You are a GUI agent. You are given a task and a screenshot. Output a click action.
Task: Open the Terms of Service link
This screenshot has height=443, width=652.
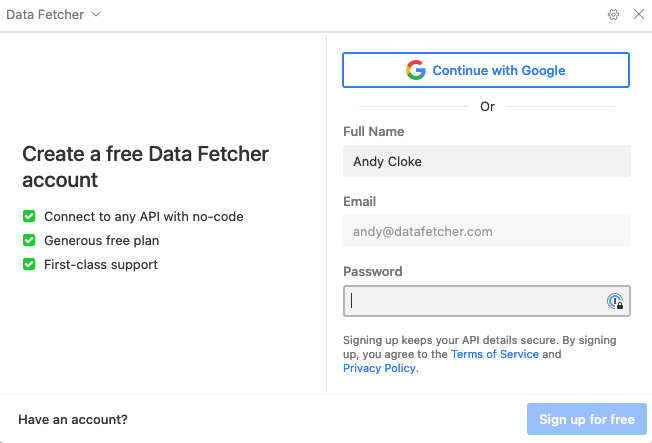495,354
